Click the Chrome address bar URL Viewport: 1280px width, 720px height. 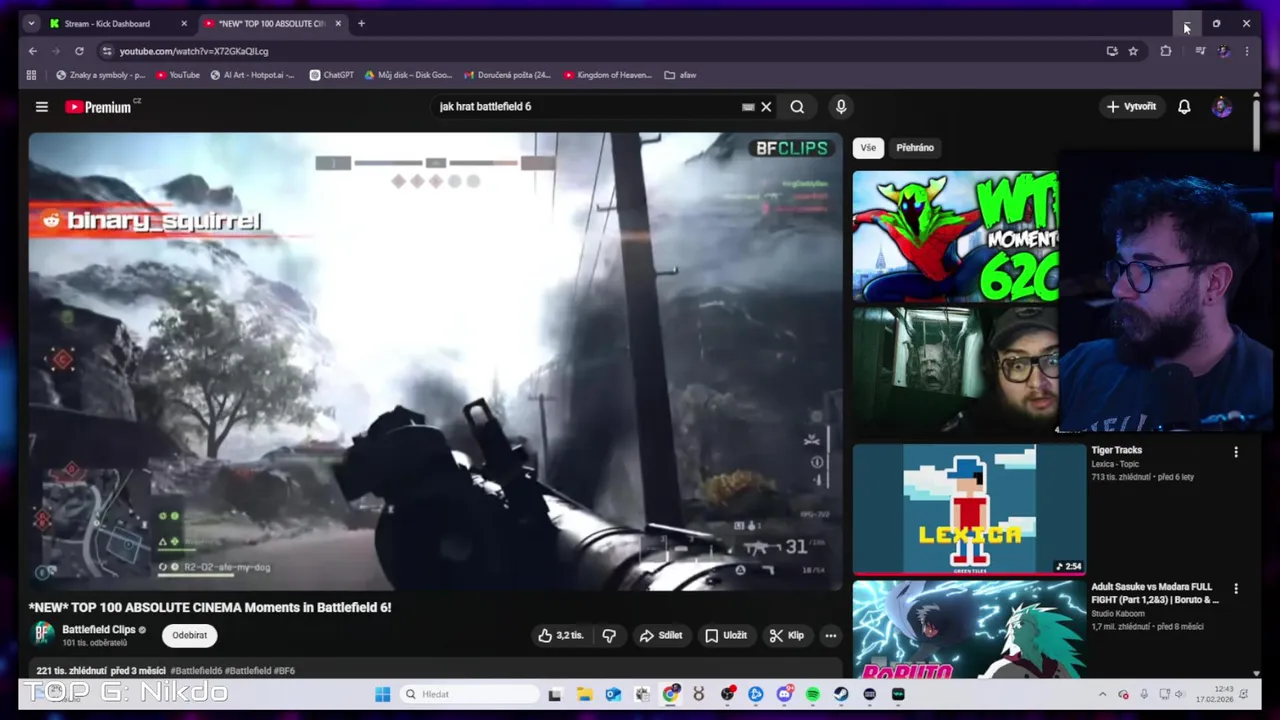[194, 51]
